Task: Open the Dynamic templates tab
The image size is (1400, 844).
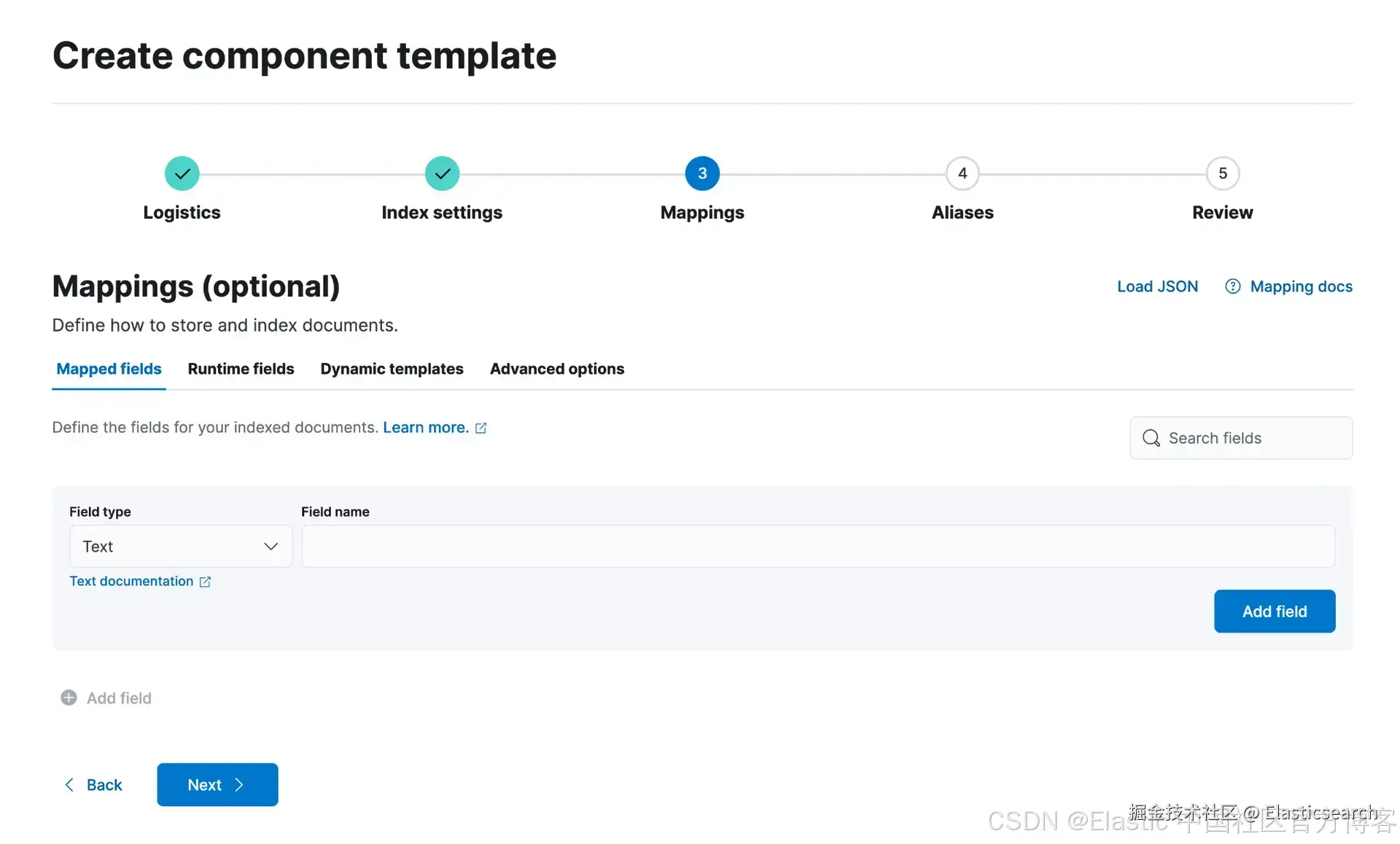Action: click(x=392, y=369)
